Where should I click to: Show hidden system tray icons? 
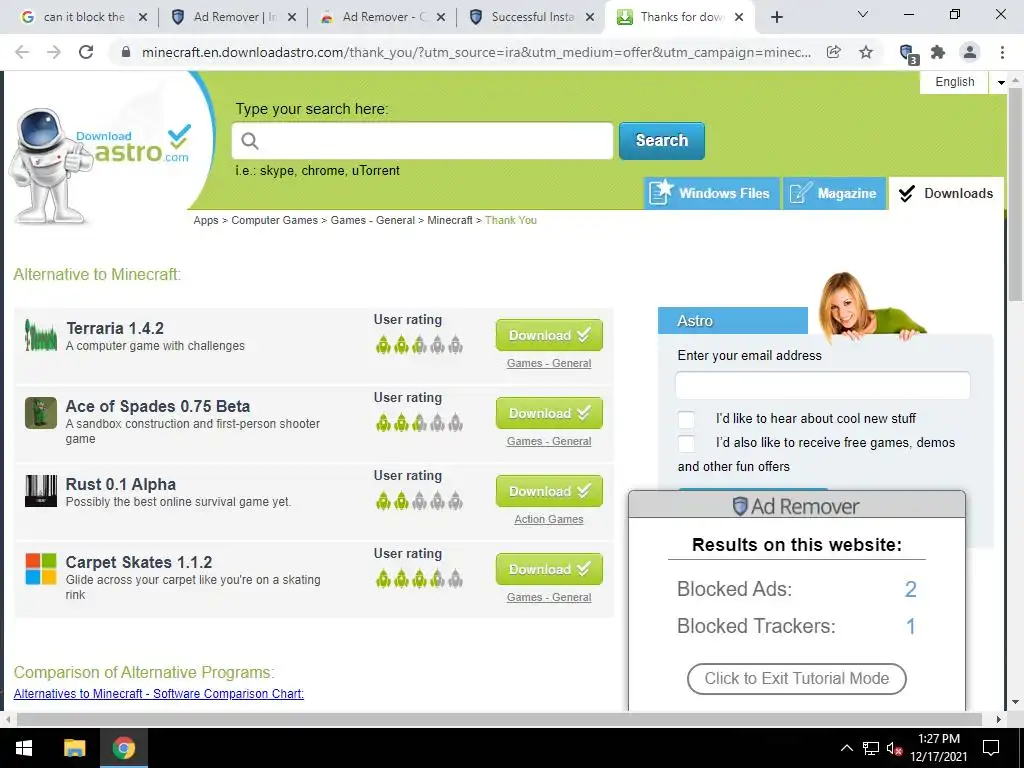(x=846, y=748)
